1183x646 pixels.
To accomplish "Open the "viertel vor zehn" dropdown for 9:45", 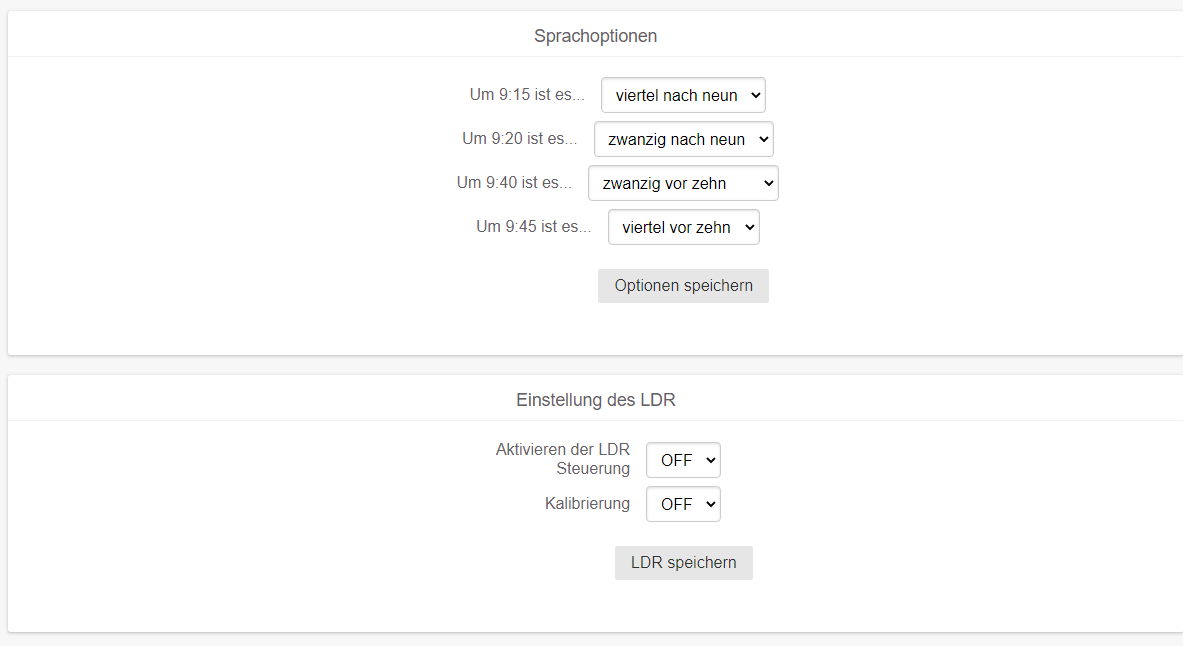I will coord(683,227).
